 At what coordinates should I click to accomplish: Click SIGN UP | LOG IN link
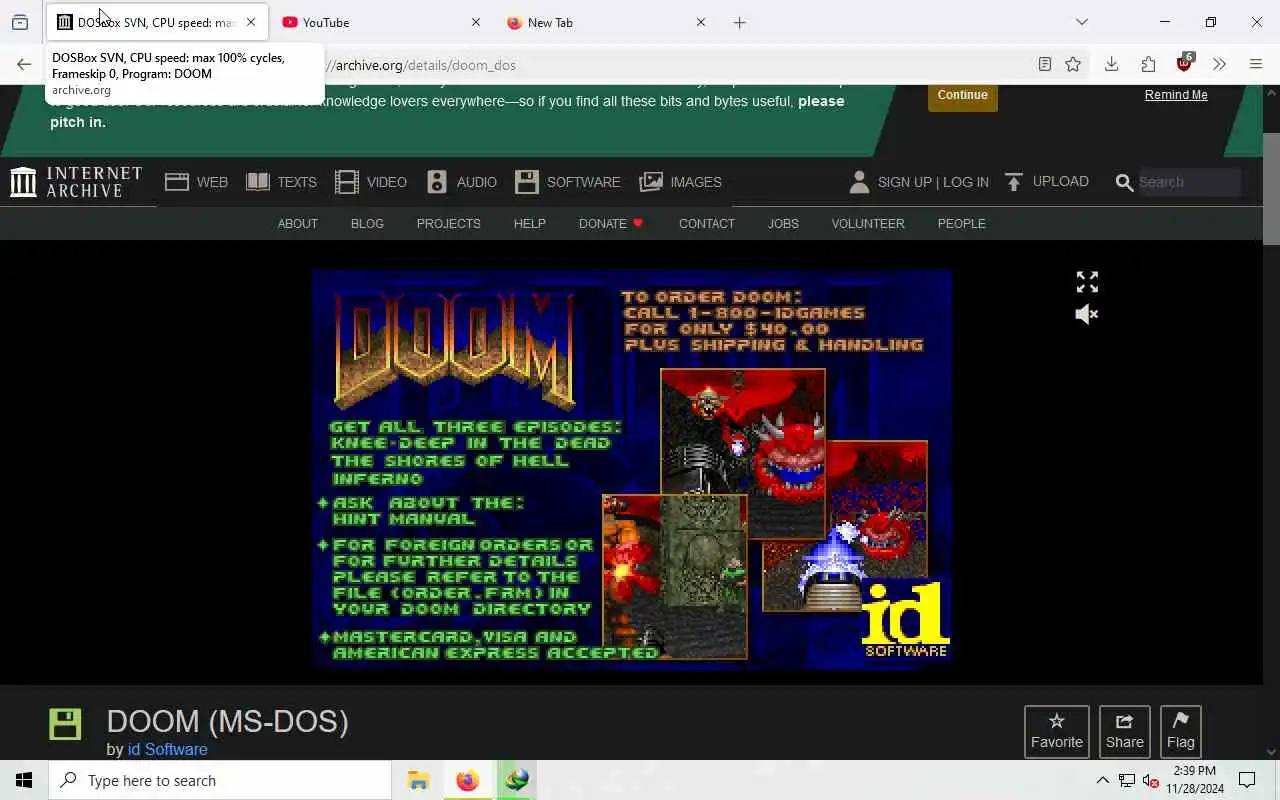click(x=933, y=182)
